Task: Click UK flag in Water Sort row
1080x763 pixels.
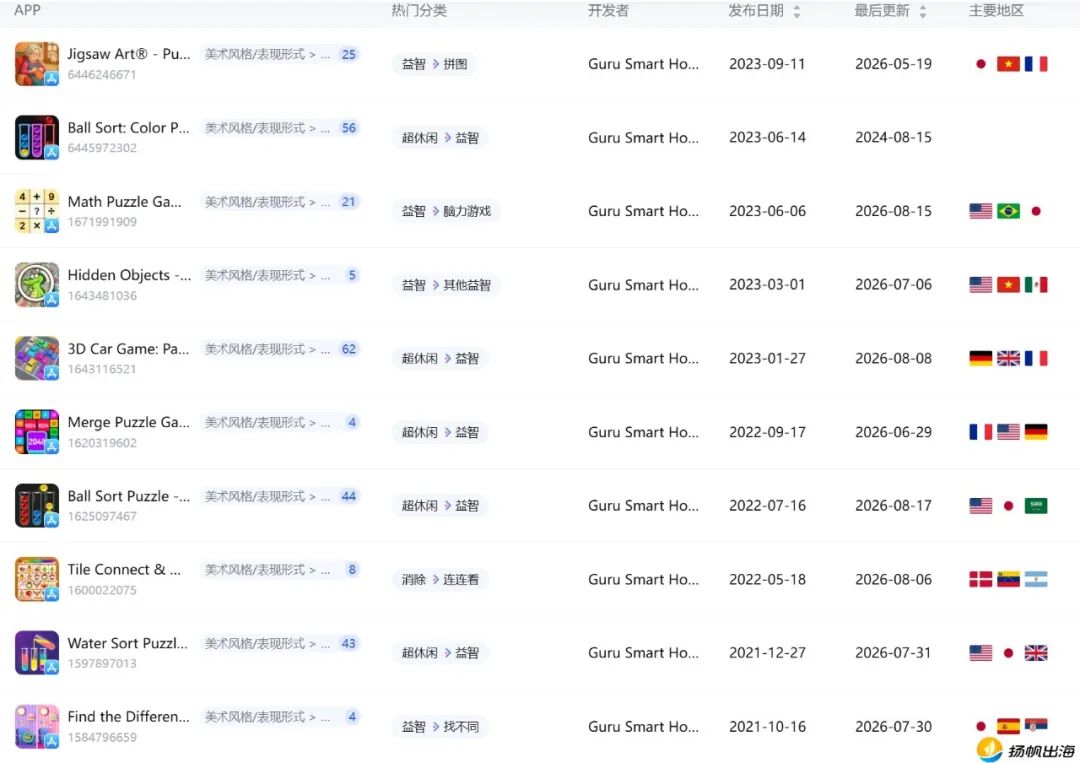Action: (1036, 653)
